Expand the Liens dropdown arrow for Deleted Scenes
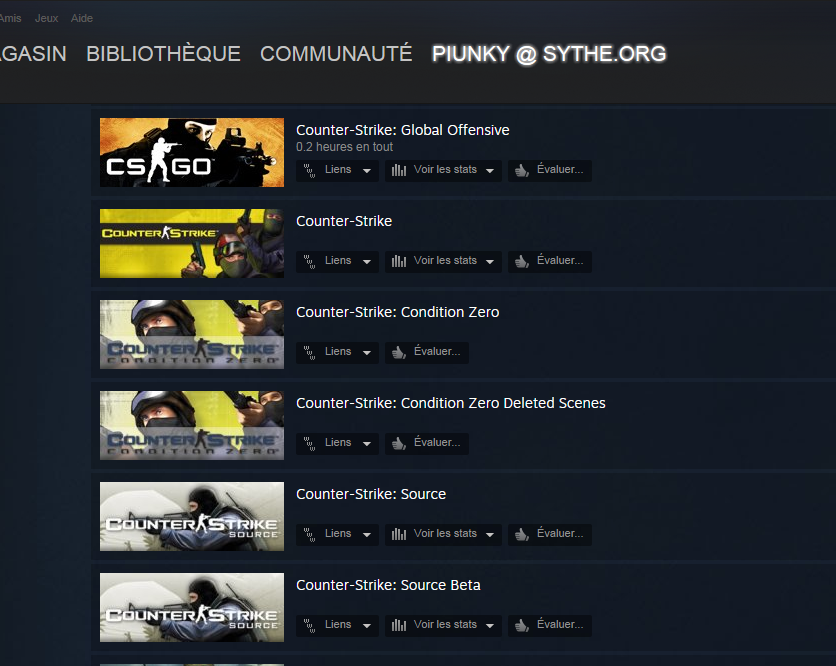 tap(367, 444)
